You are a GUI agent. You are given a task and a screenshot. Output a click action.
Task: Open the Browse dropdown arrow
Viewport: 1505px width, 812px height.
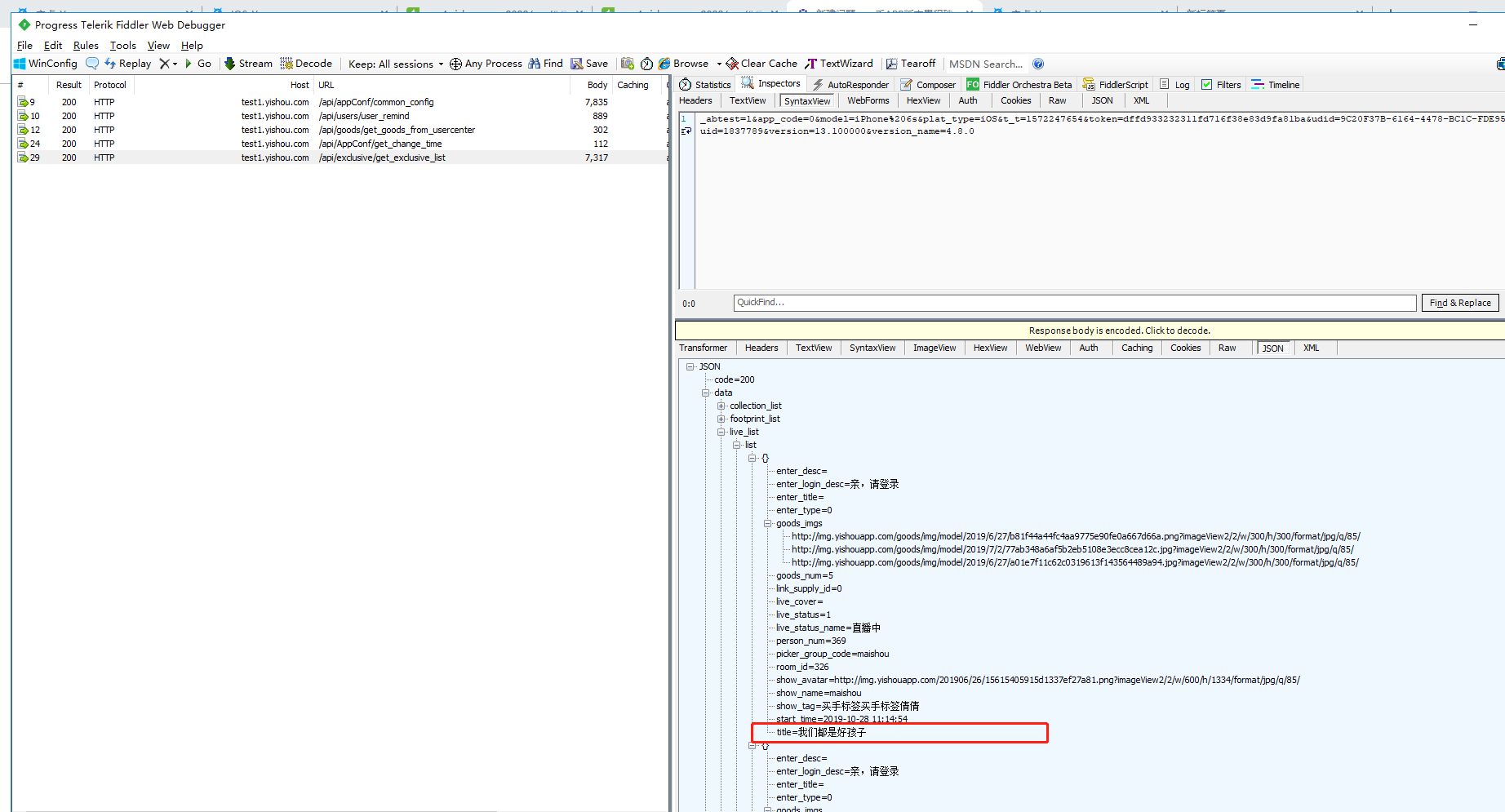pyautogui.click(x=719, y=64)
